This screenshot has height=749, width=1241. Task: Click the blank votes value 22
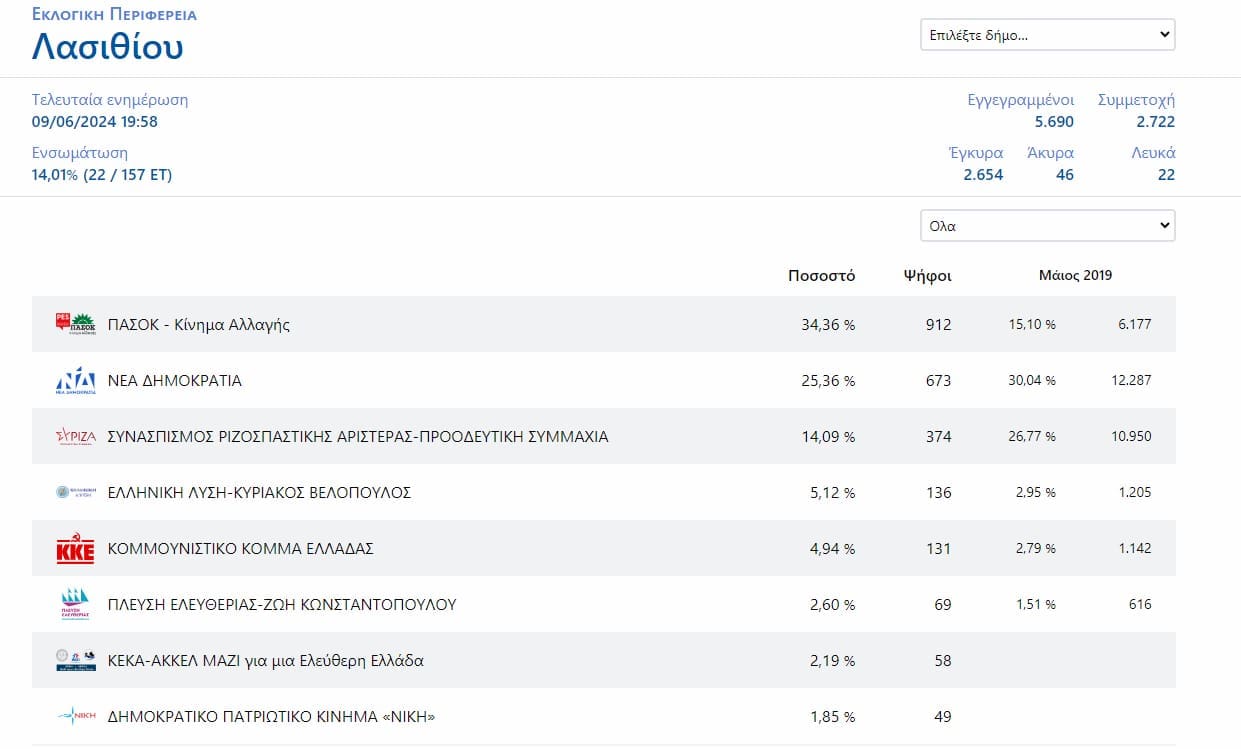1166,175
